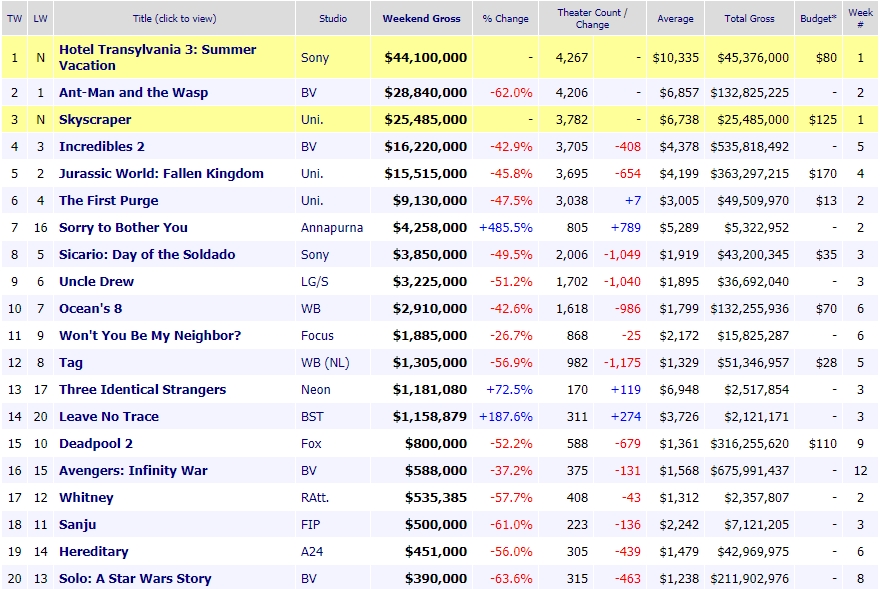Click RAtt. studio in Whitney row
The image size is (880, 589).
315,497
